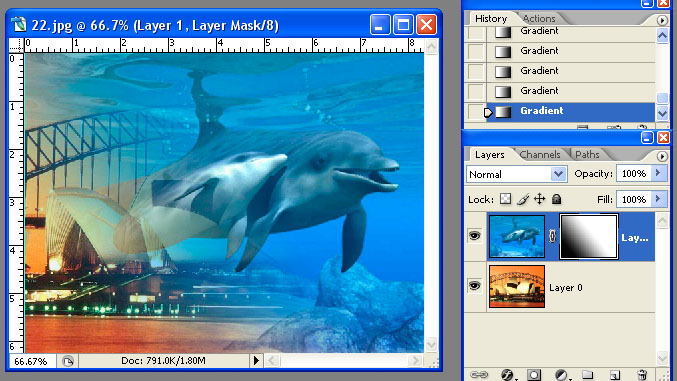Viewport: 677px width, 381px height.
Task: Click the Layers panel scroll up arrow
Action: click(662, 221)
